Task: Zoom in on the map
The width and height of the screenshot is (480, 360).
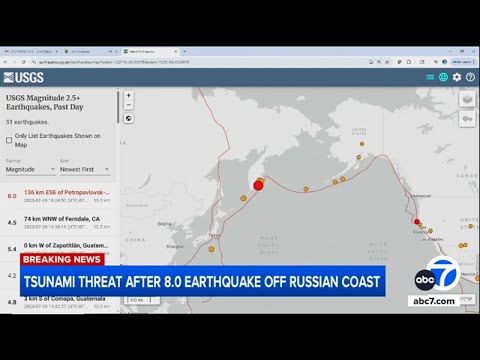Action: click(x=129, y=95)
